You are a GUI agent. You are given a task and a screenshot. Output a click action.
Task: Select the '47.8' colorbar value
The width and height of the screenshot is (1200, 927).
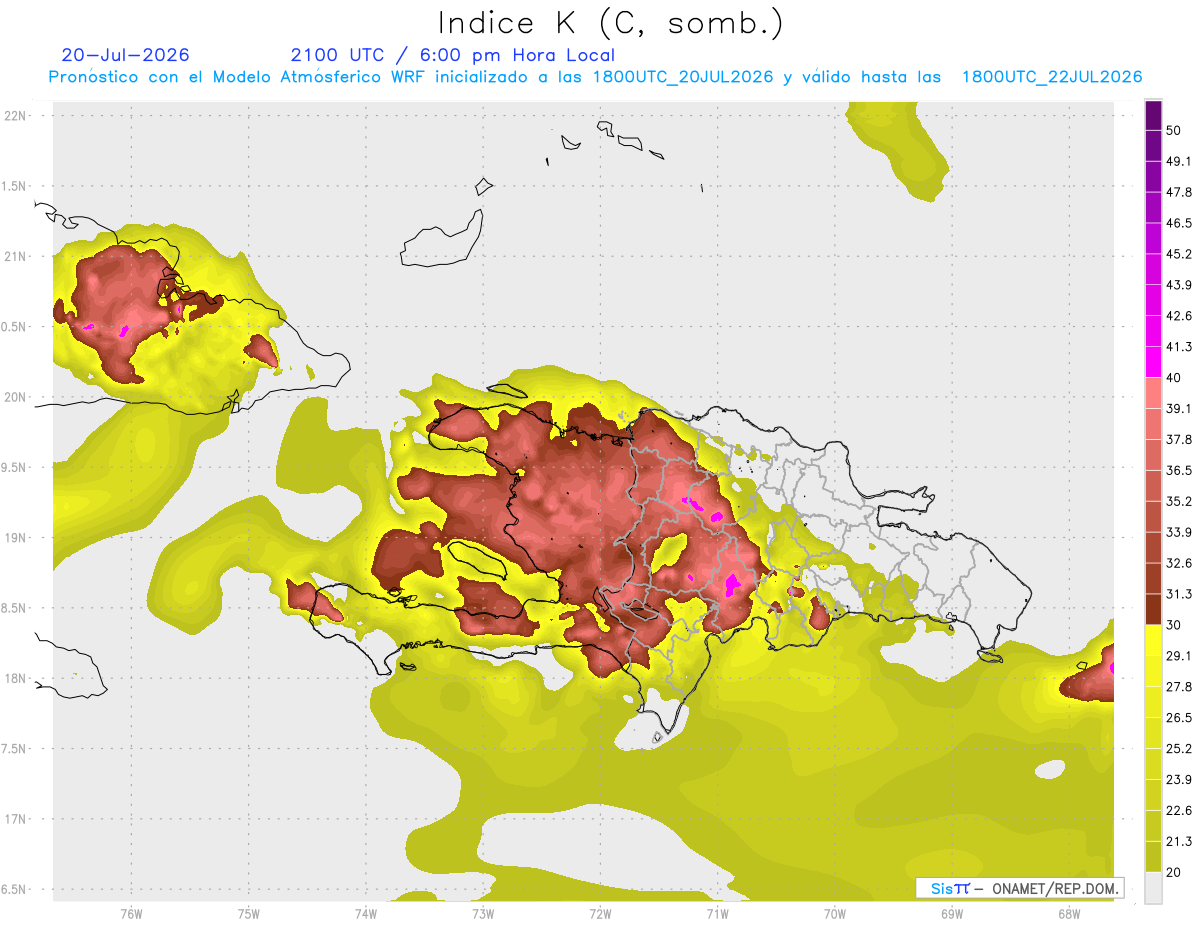click(x=1179, y=193)
